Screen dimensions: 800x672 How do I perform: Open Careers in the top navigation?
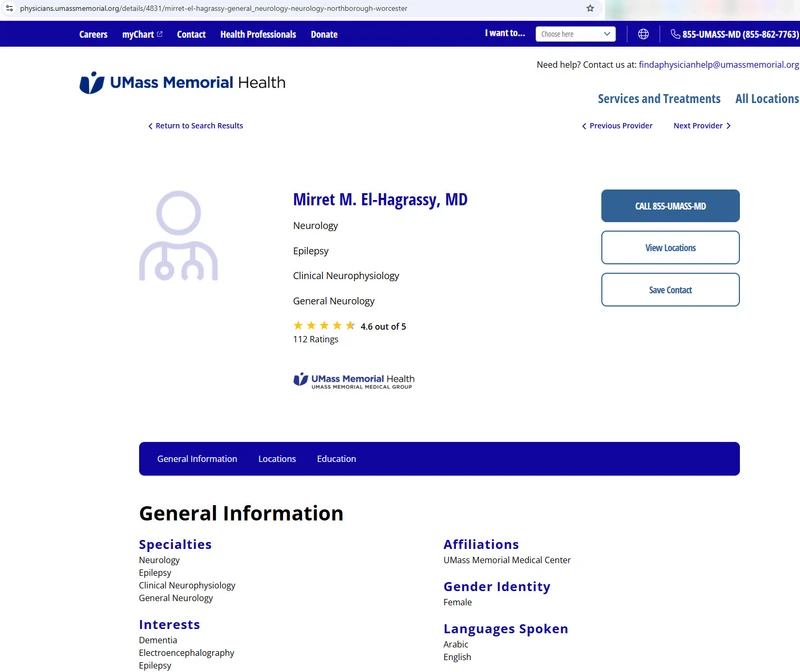tap(93, 35)
